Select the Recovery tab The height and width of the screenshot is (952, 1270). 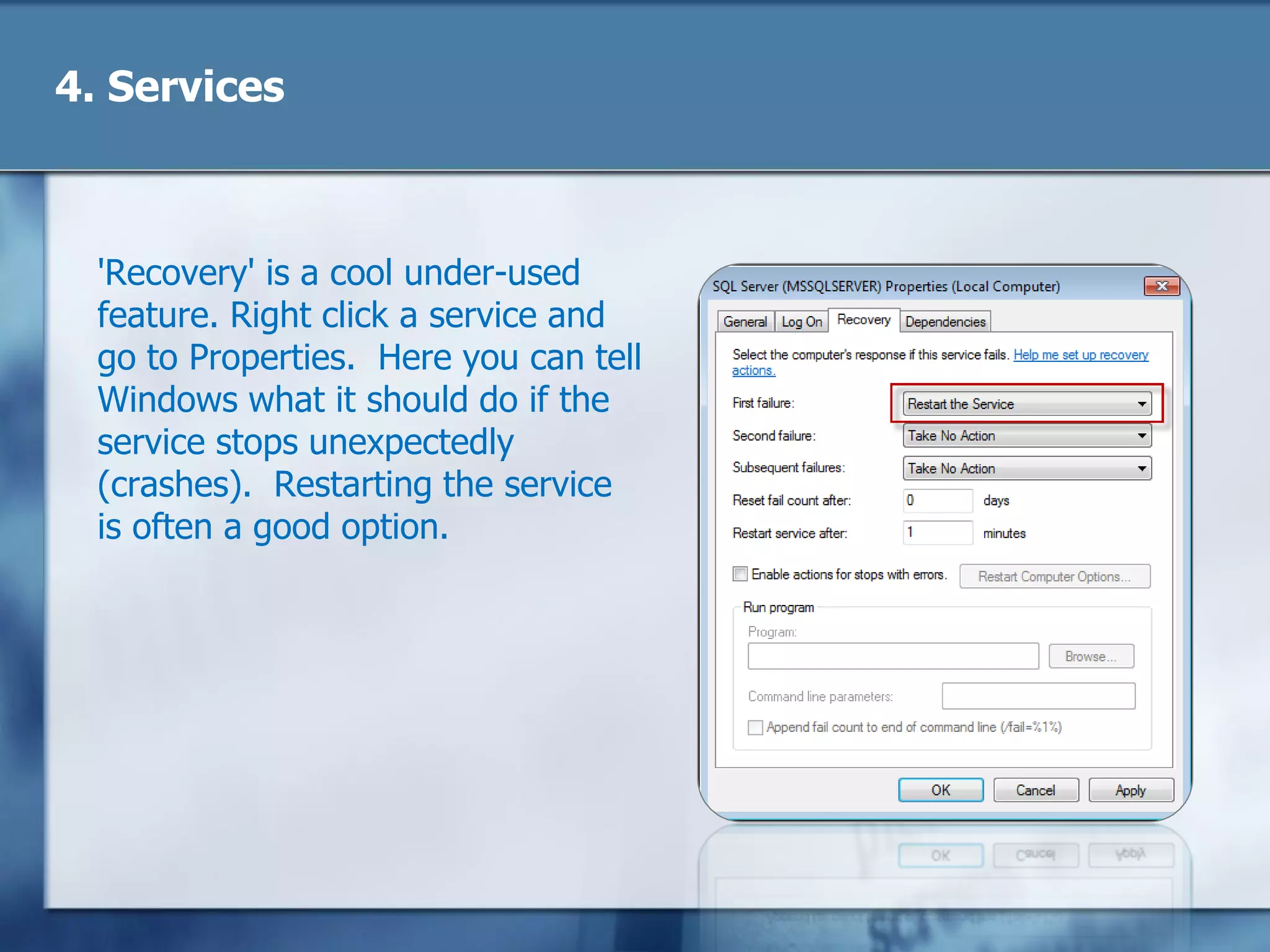tap(864, 320)
